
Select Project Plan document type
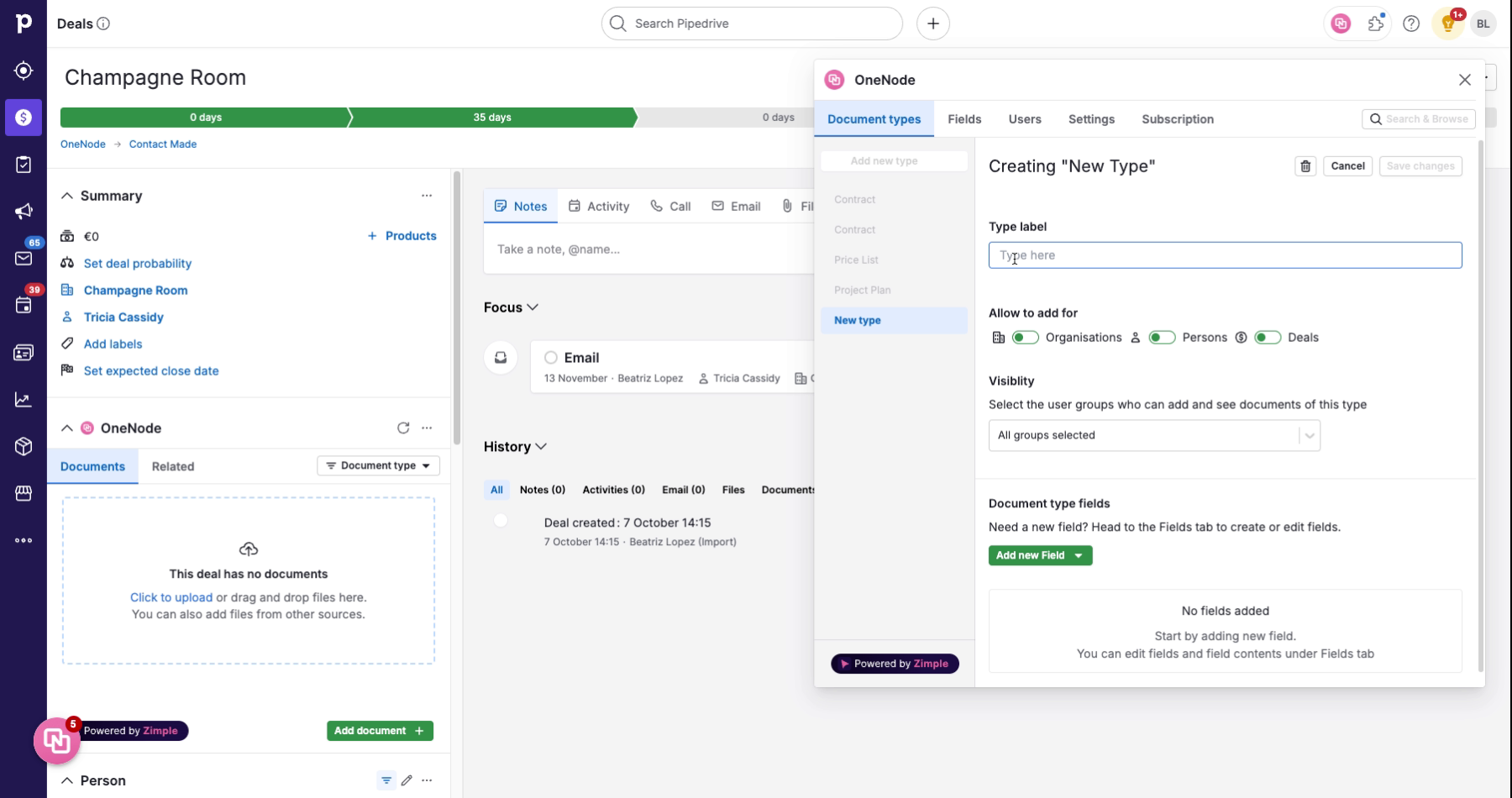click(x=894, y=290)
